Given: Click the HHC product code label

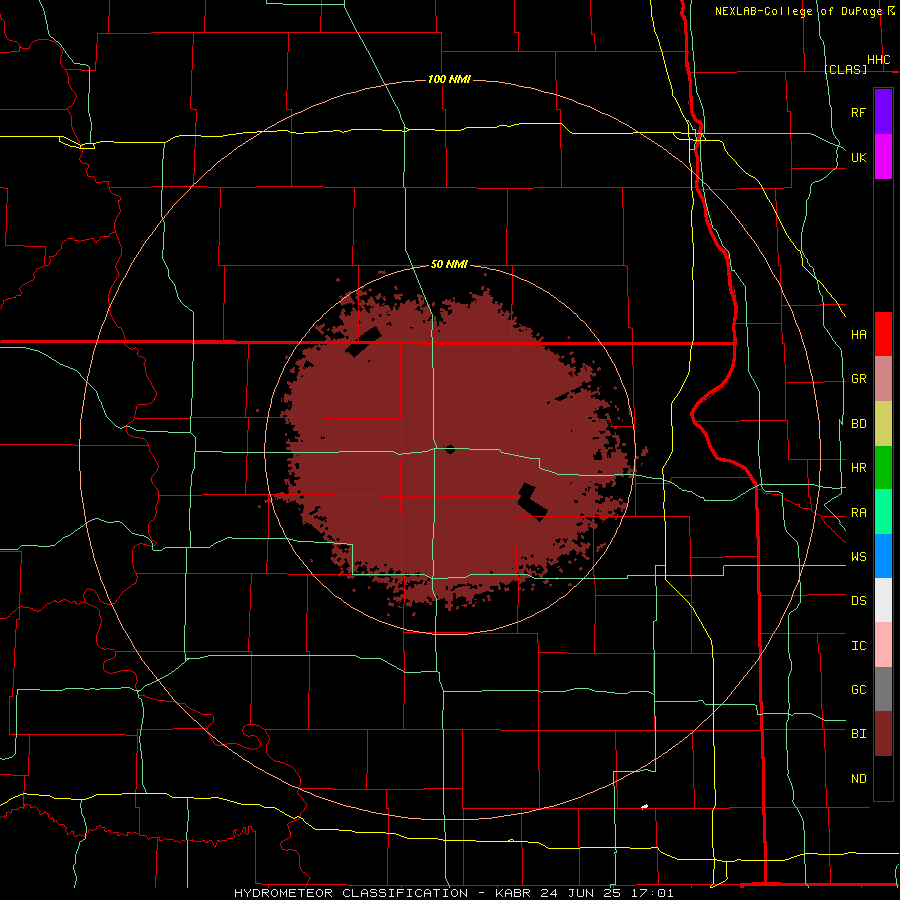Looking at the screenshot, I should coord(879,60).
